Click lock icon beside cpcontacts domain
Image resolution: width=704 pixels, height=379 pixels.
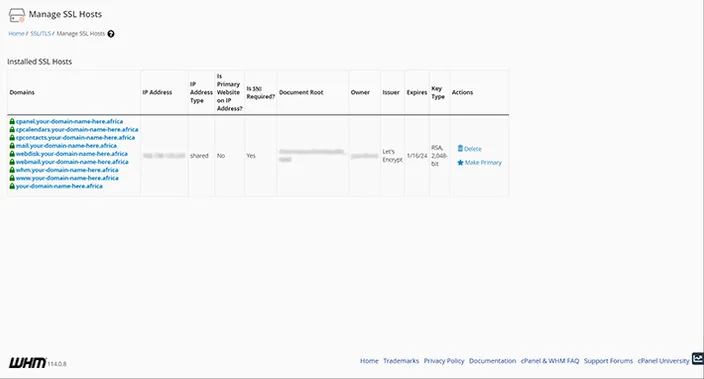click(x=12, y=137)
